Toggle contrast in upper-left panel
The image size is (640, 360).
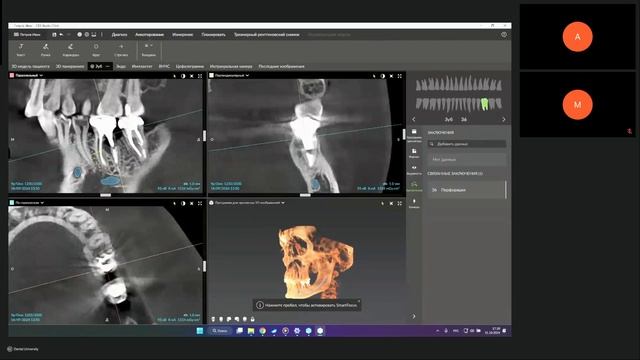point(183,76)
